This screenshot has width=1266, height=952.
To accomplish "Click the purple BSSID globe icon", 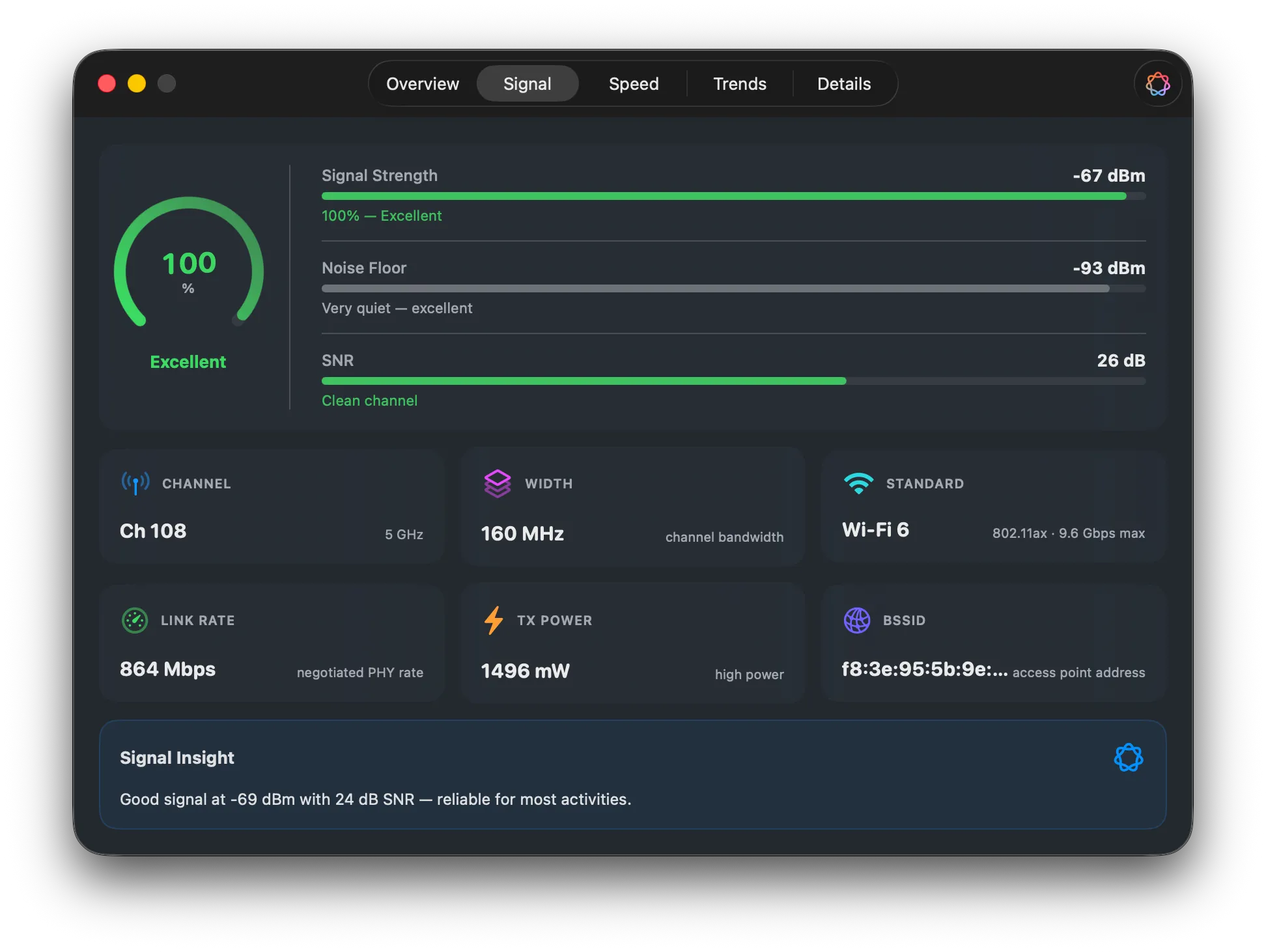I will click(856, 621).
